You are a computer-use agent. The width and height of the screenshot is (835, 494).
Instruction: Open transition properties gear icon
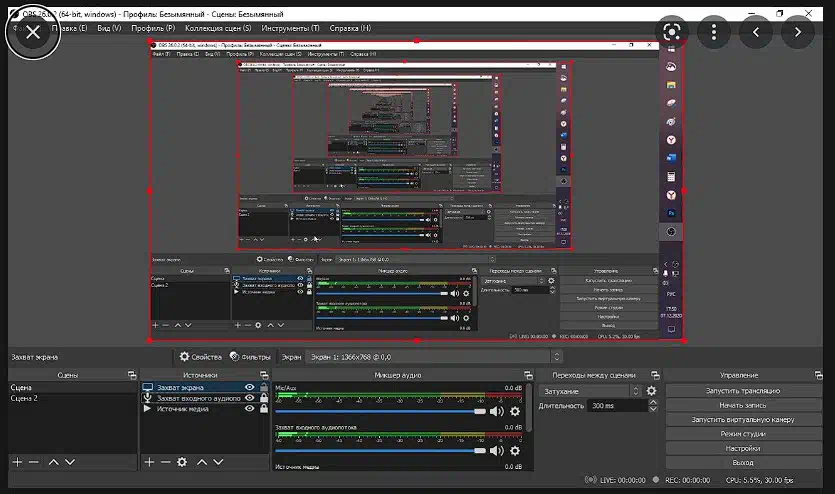pos(651,391)
